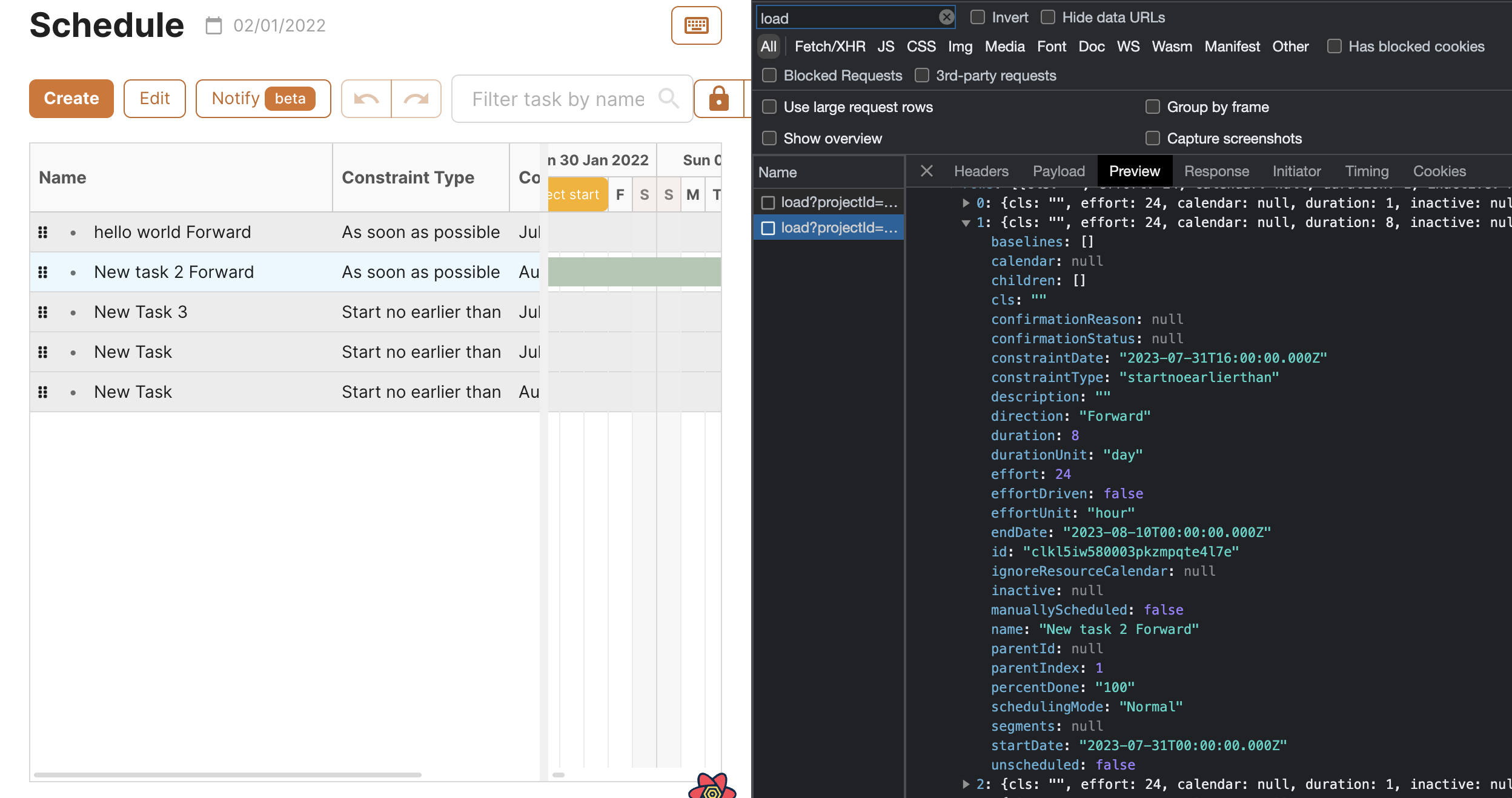1512x798 pixels.
Task: Filter network requests by CSS
Action: click(921, 47)
